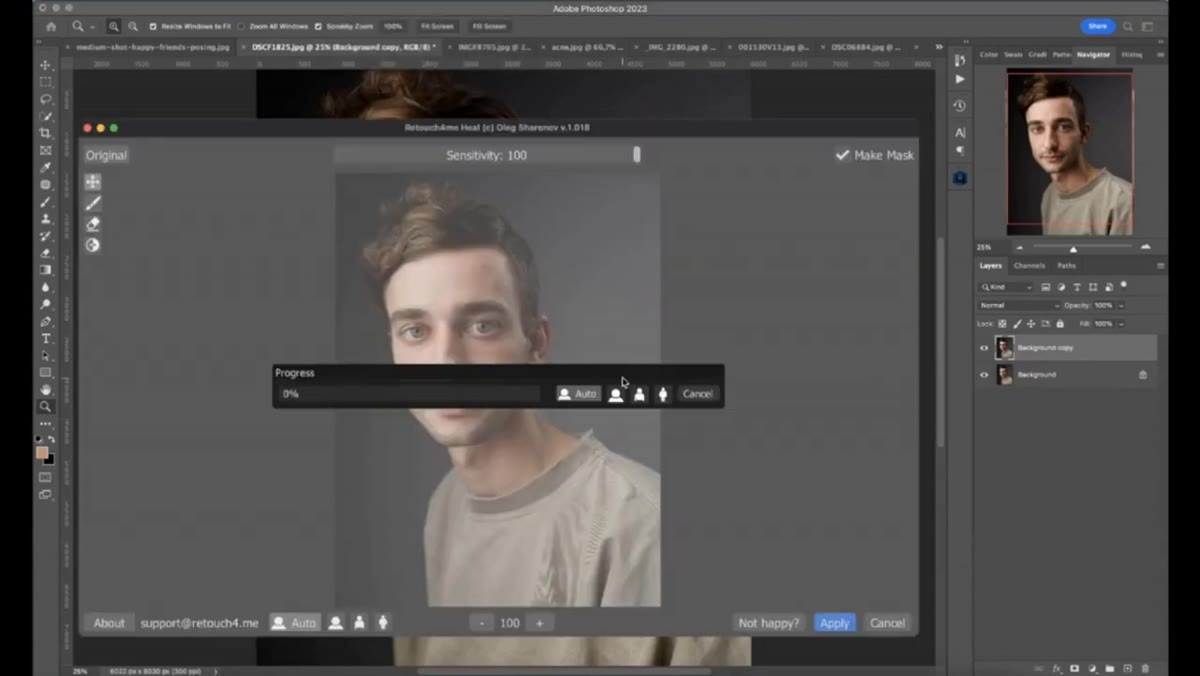
Task: Click Apply in Retouch4me Heal dialog
Action: [x=834, y=623]
